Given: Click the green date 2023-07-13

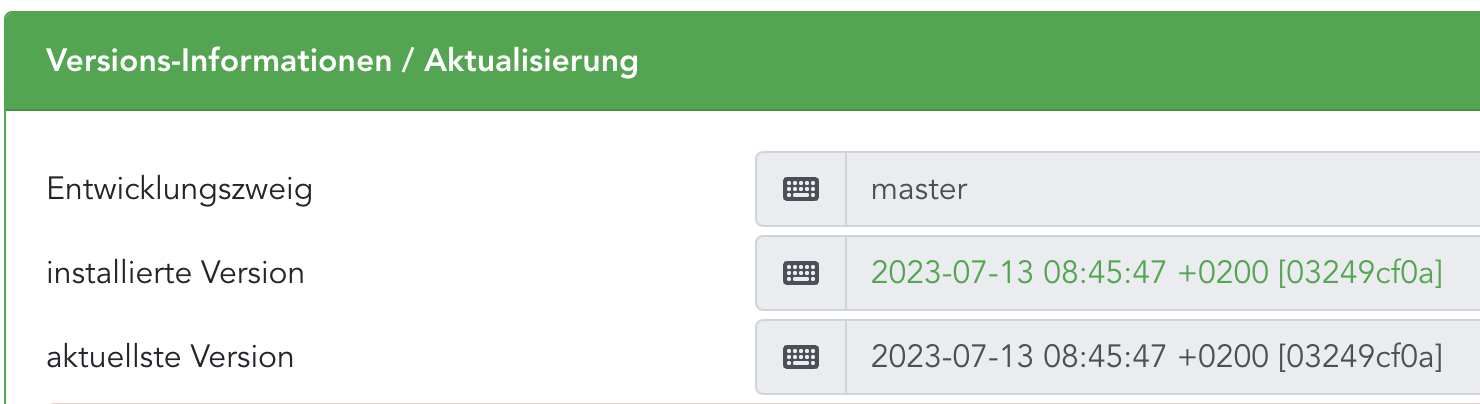Looking at the screenshot, I should (x=953, y=273).
